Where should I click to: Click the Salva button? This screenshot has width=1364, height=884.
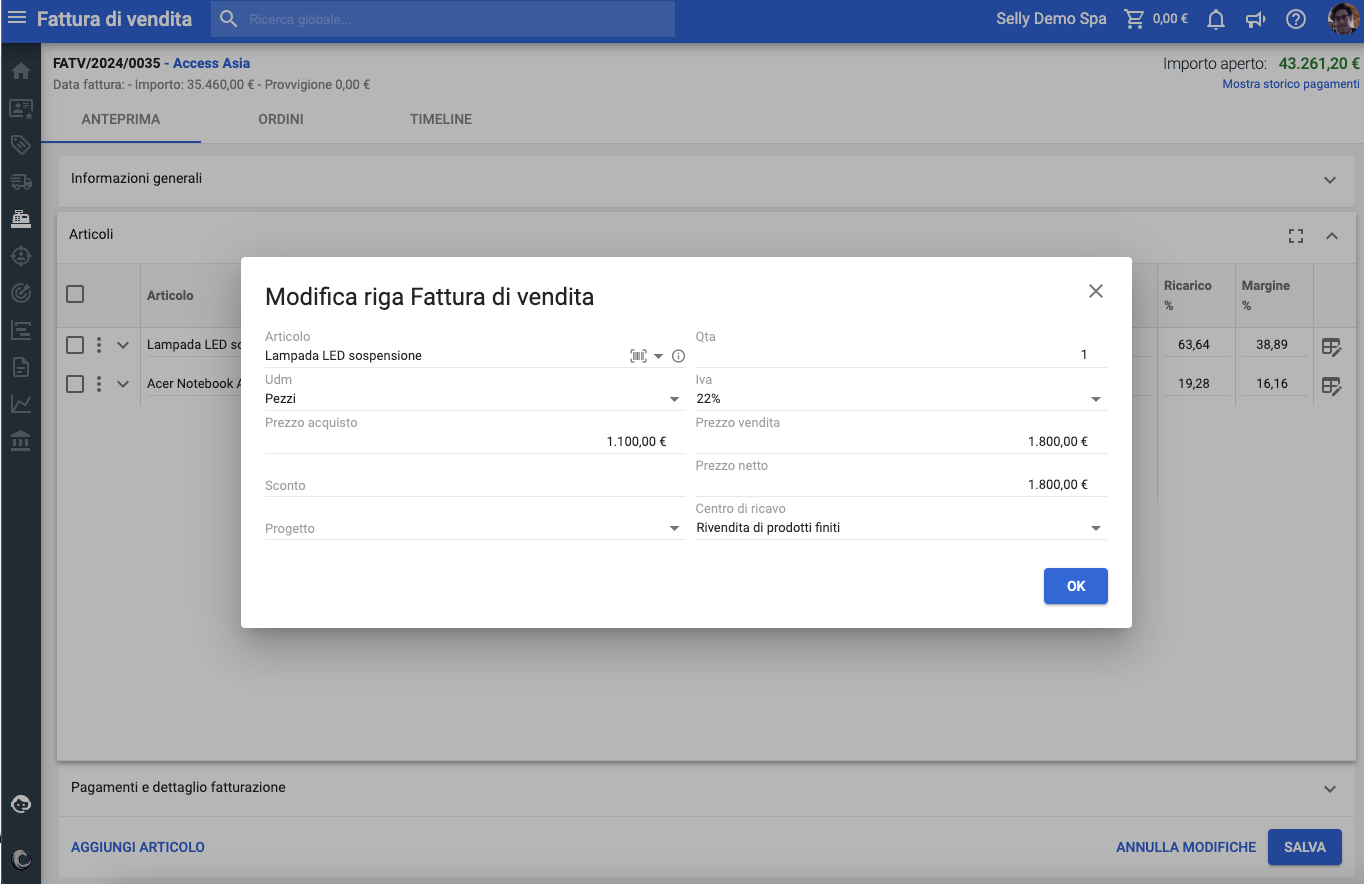point(1305,847)
